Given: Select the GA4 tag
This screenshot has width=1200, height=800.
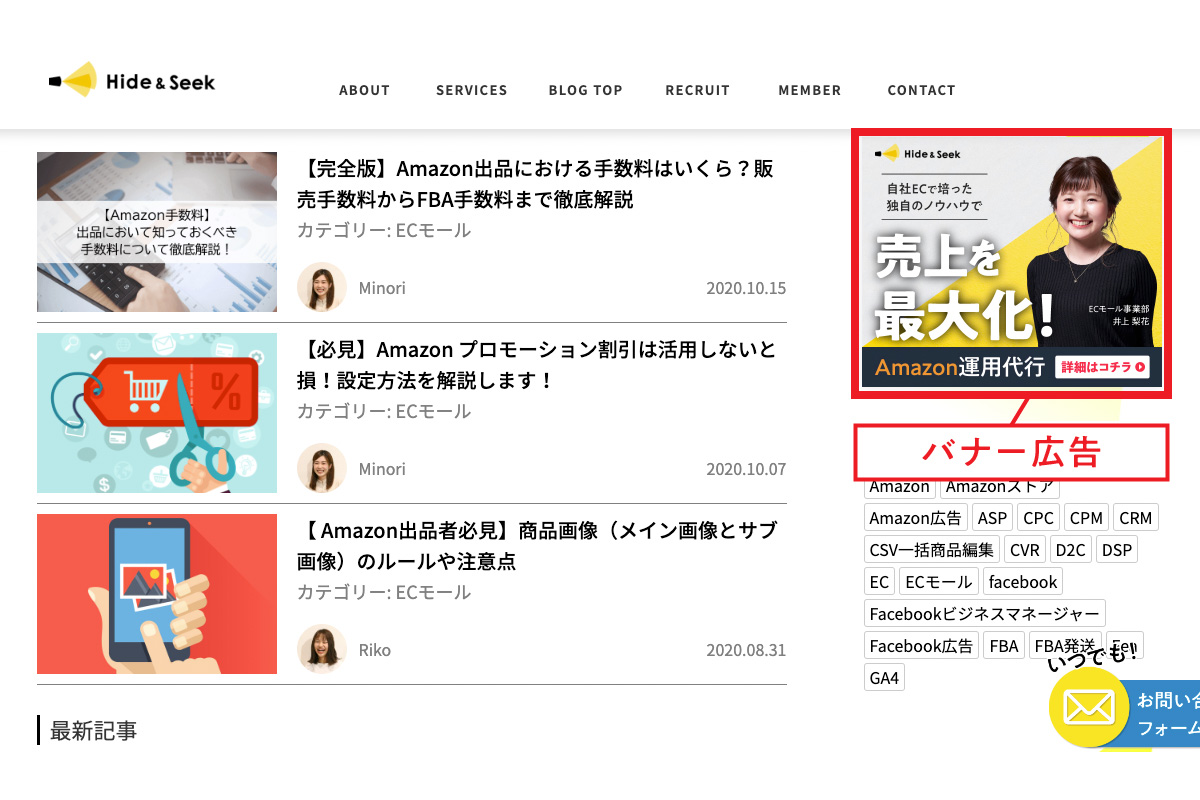Looking at the screenshot, I should point(884,678).
